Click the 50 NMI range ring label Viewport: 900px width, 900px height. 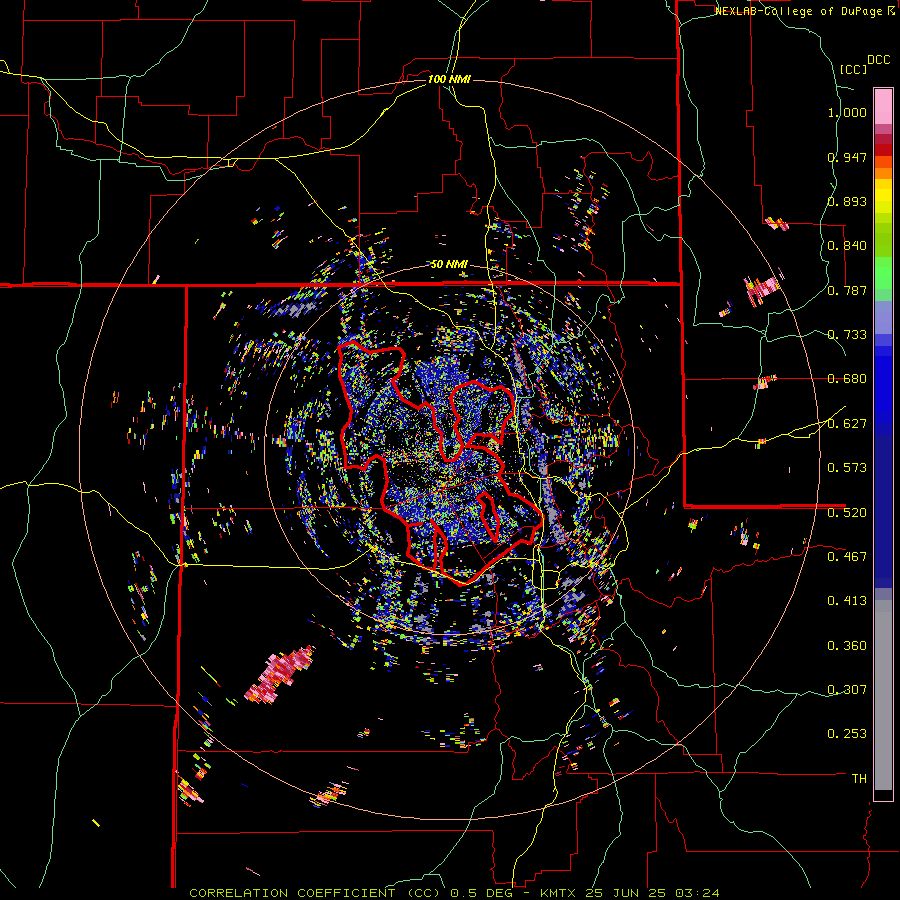click(x=449, y=264)
